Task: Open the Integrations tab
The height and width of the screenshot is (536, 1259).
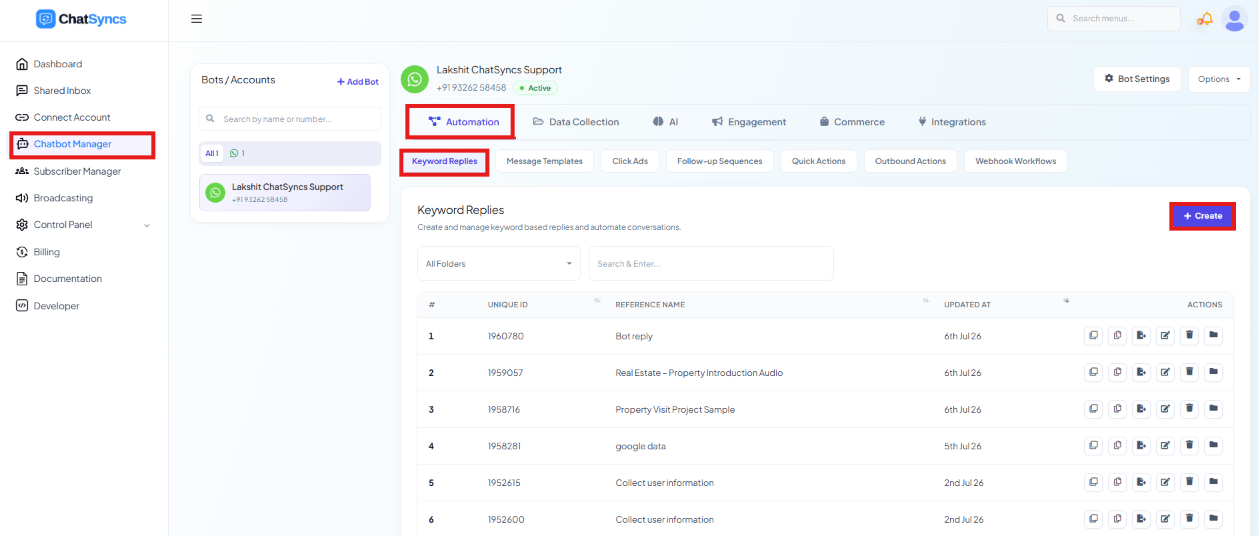Action: tap(952, 122)
